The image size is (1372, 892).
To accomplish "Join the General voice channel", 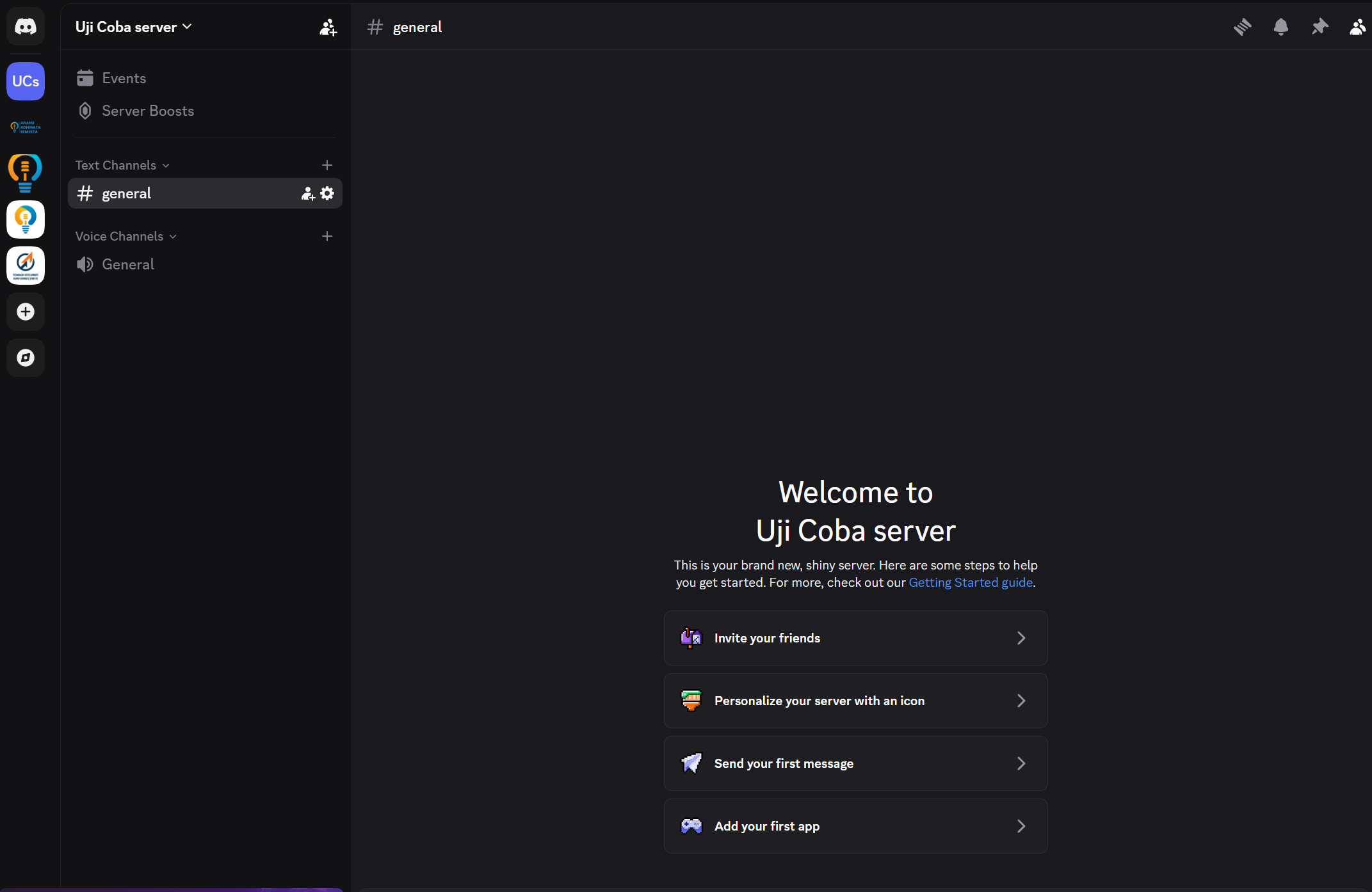I will pos(128,264).
